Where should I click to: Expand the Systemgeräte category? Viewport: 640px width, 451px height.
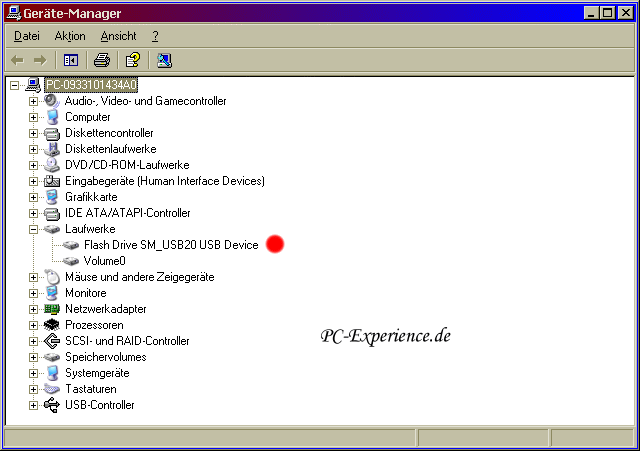pos(33,373)
